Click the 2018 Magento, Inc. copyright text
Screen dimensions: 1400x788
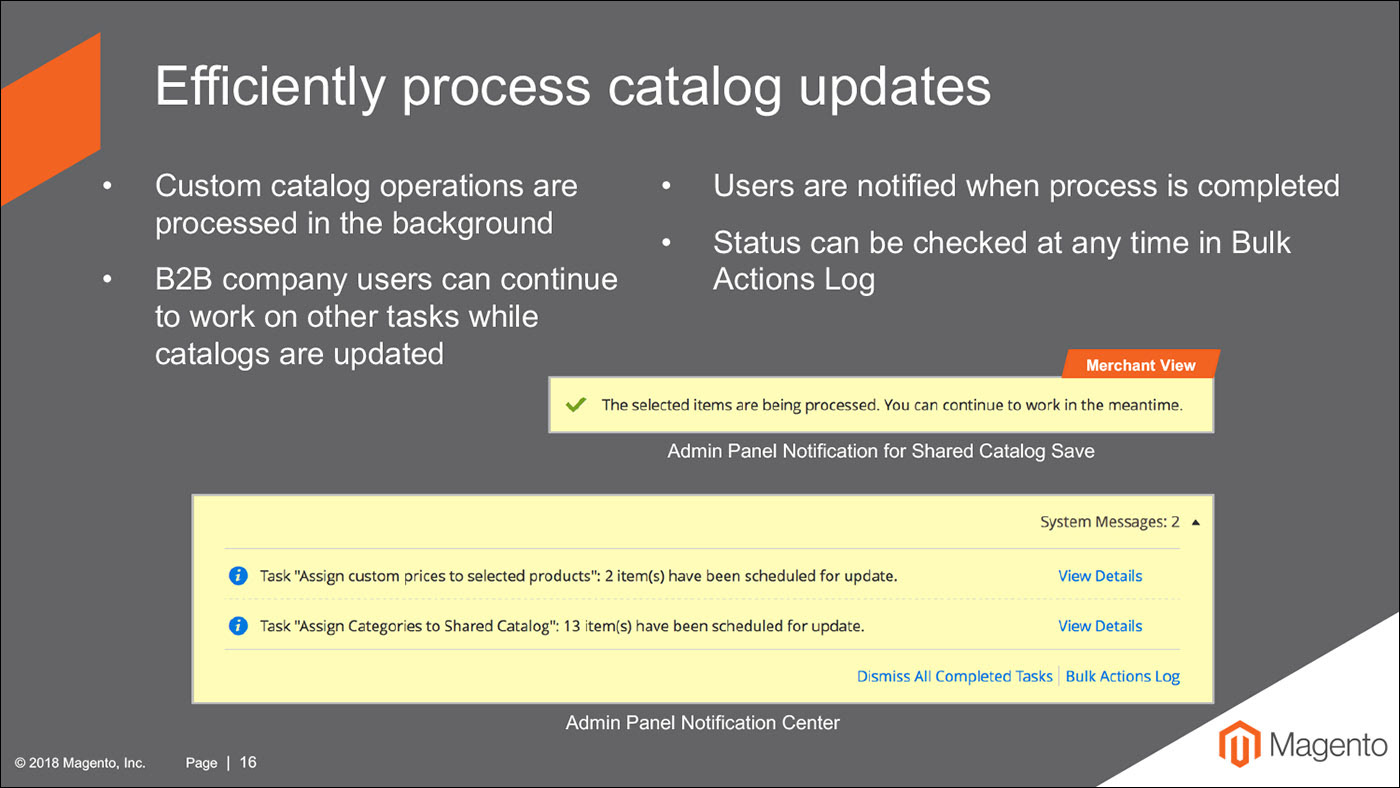point(80,763)
